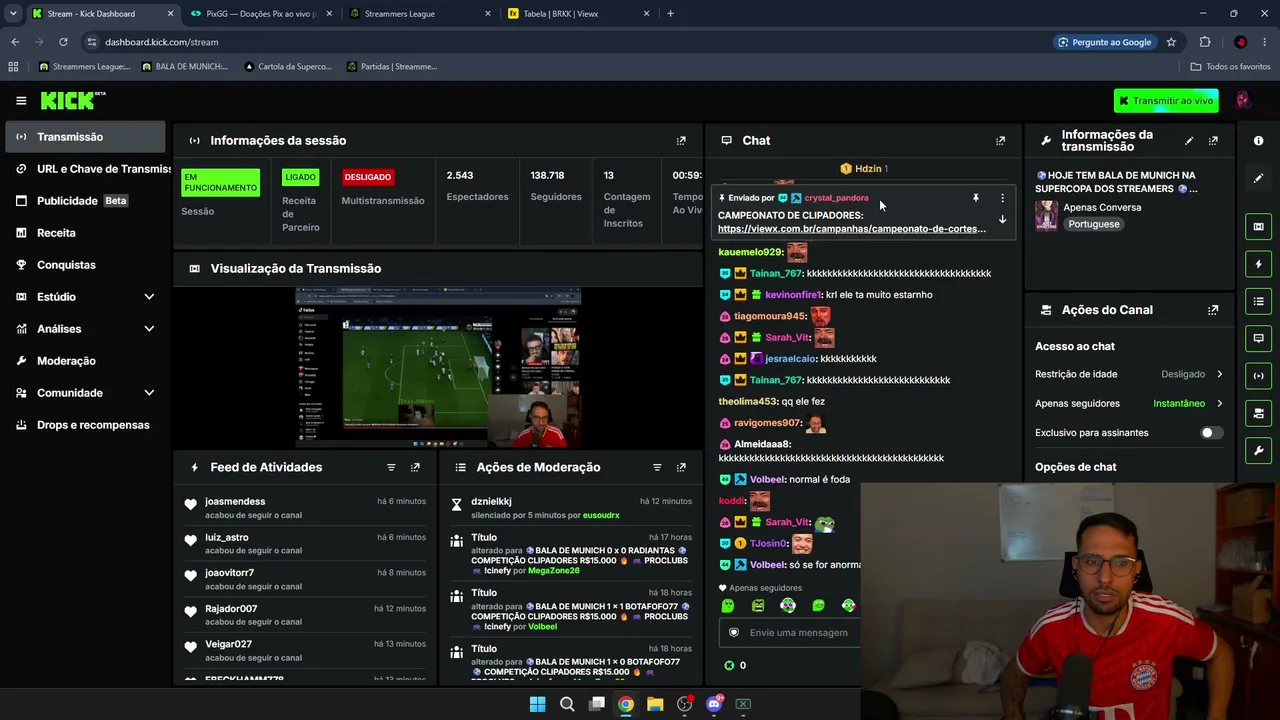
Task: Switch to the Tabela BRKK Viewx tab
Action: [x=579, y=14]
